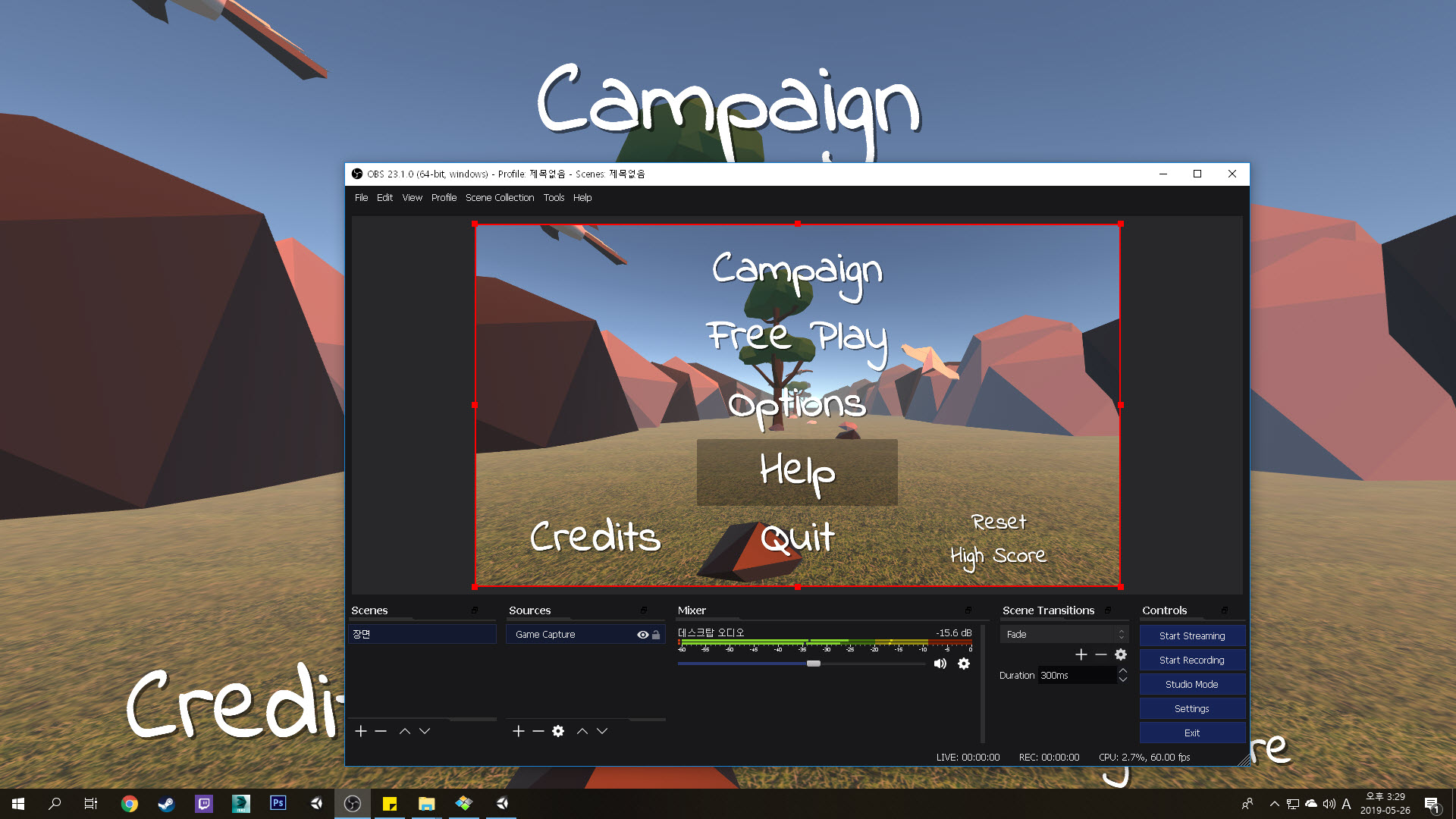Remove selected scene with minus icon
This screenshot has height=819, width=1456.
381,731
